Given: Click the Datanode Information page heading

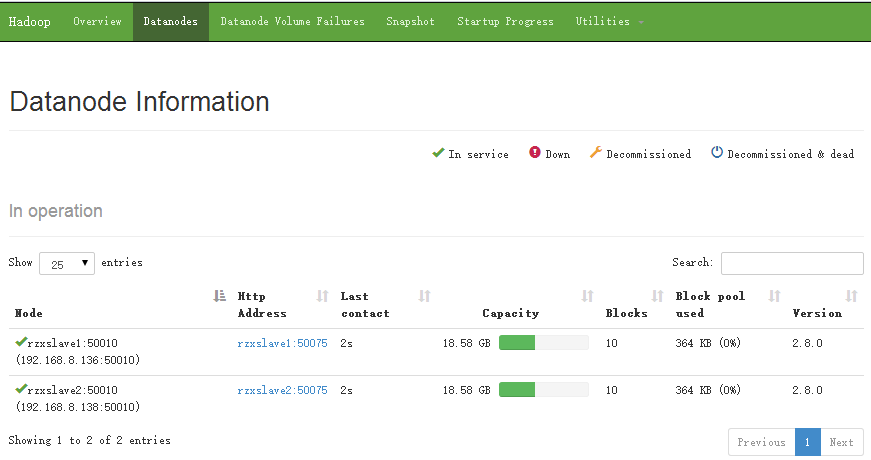Looking at the screenshot, I should (x=139, y=102).
